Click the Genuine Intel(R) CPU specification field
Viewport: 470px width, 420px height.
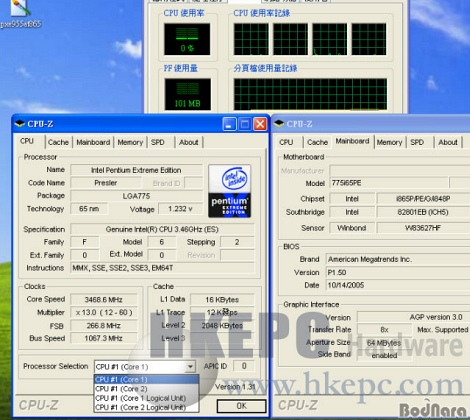click(162, 229)
